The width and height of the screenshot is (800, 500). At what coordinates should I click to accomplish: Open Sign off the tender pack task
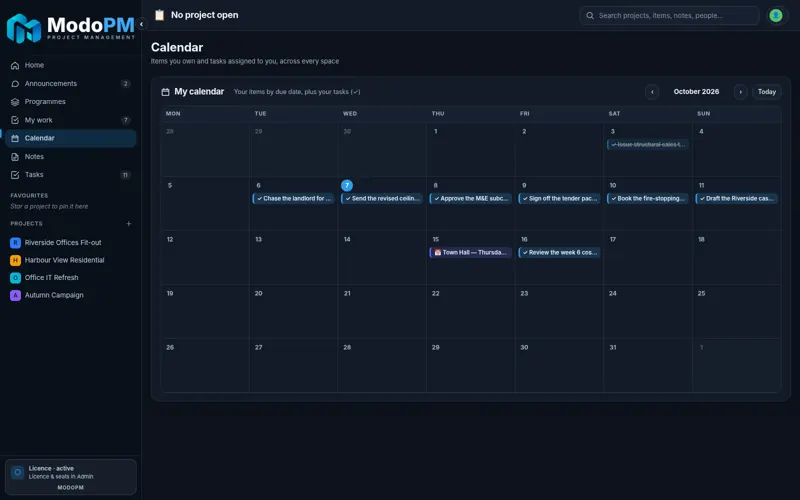tap(559, 198)
